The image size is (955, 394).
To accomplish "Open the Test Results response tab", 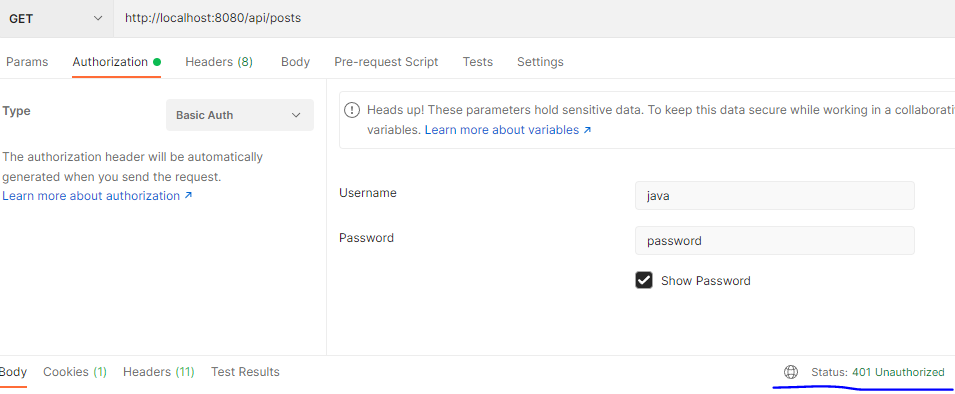I will pos(245,371).
